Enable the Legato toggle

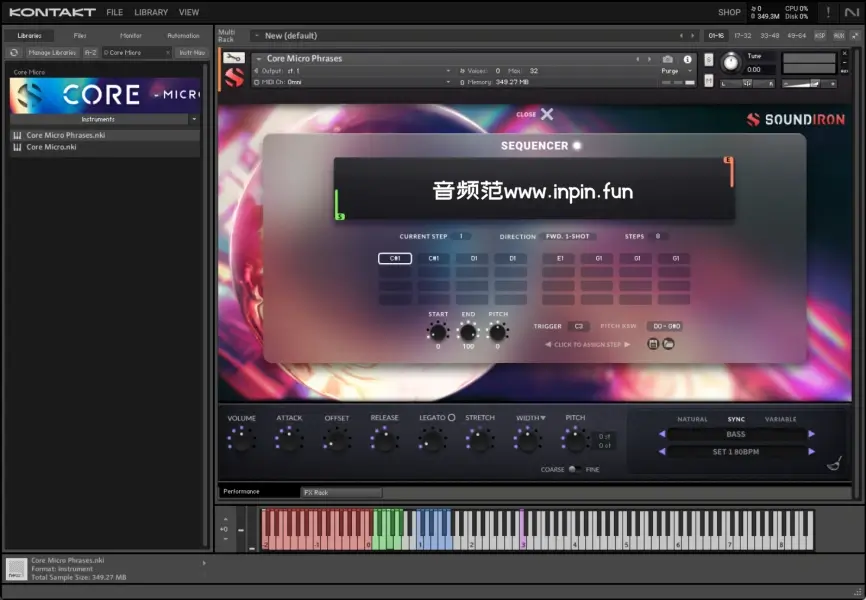point(451,418)
